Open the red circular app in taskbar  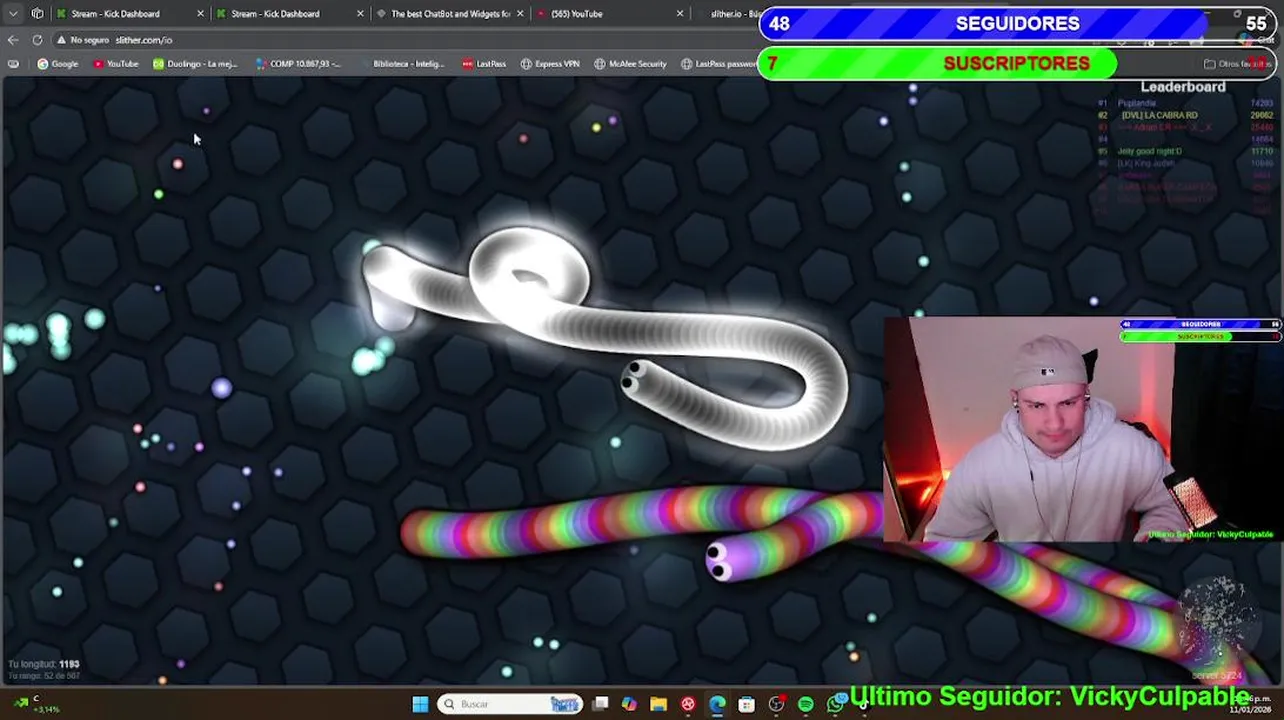tap(688, 705)
